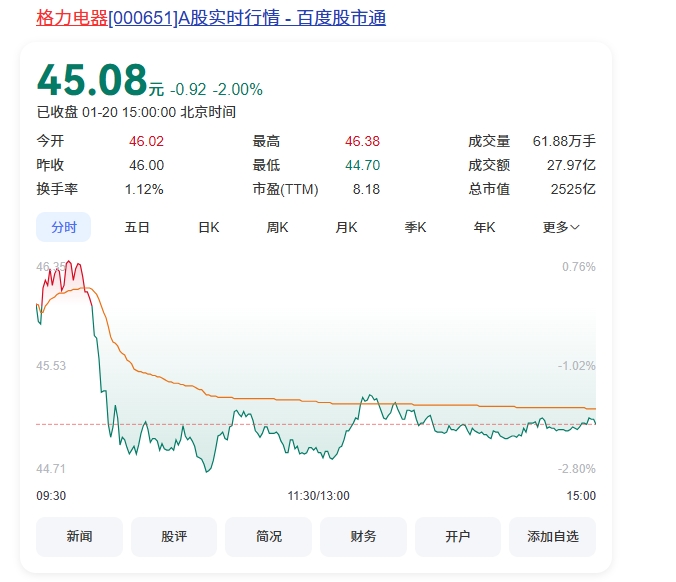Switch to the 日K chart tab
676x582 pixels.
coord(209,227)
